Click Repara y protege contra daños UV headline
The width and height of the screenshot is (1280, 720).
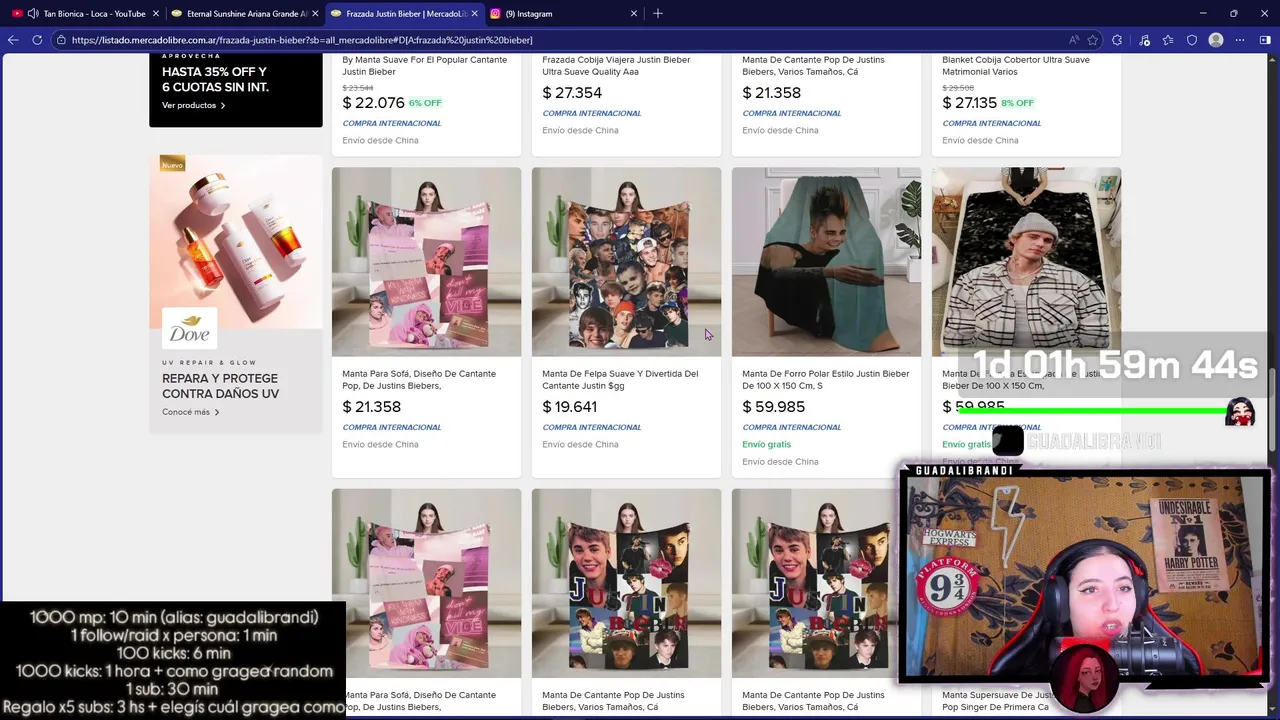[220, 386]
